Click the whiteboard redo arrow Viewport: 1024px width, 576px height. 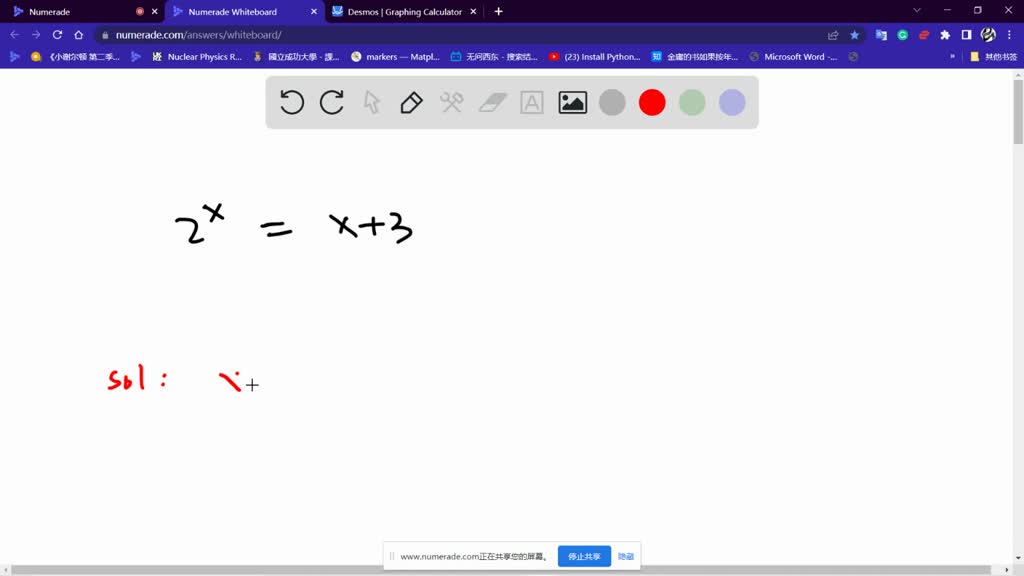332,103
